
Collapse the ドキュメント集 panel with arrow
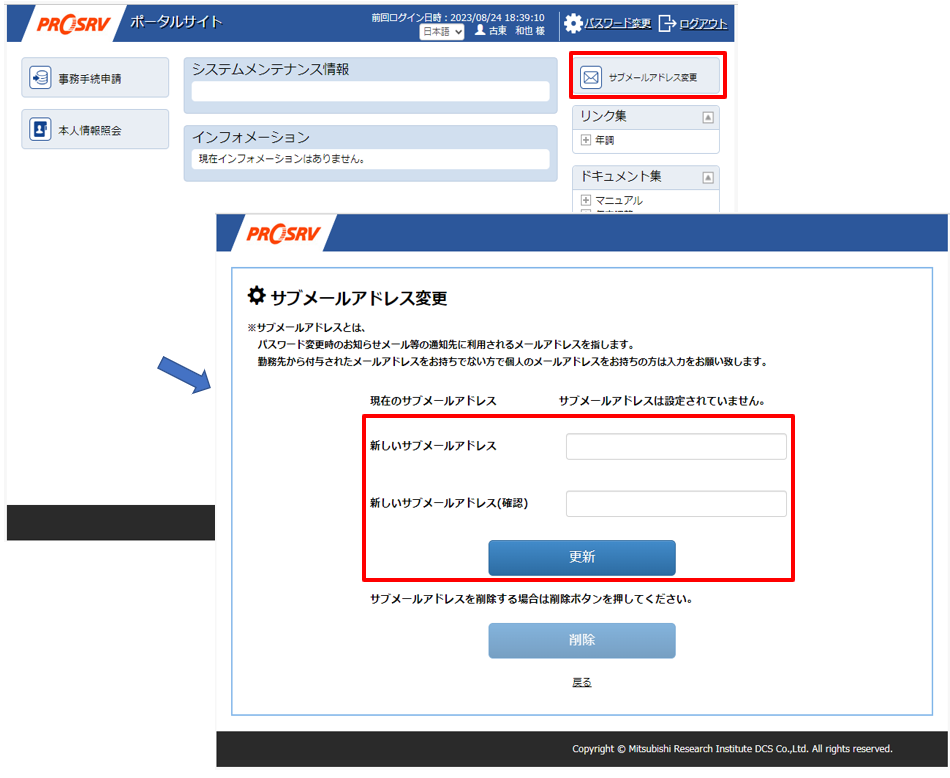coord(708,178)
